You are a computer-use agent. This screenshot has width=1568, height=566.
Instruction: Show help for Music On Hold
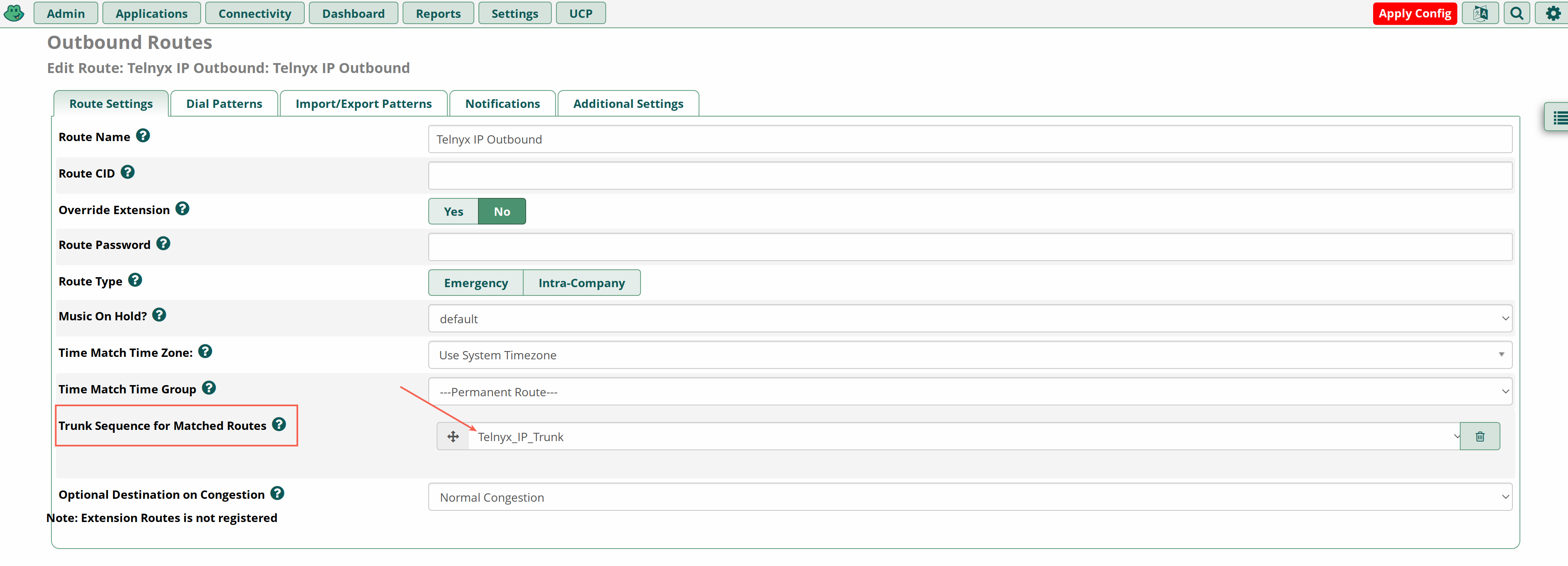point(160,315)
